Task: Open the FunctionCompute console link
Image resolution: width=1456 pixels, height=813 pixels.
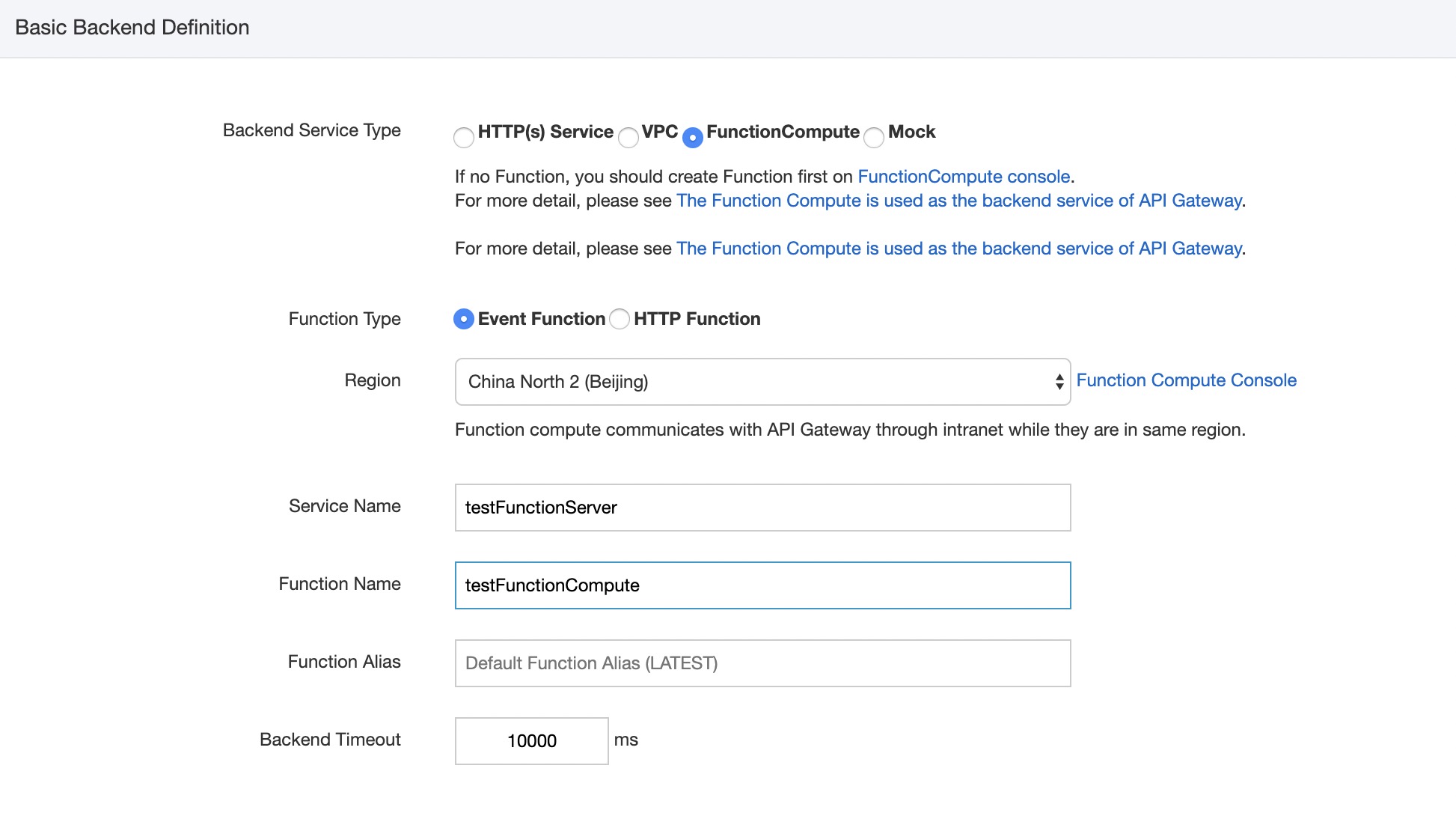Action: click(x=964, y=177)
